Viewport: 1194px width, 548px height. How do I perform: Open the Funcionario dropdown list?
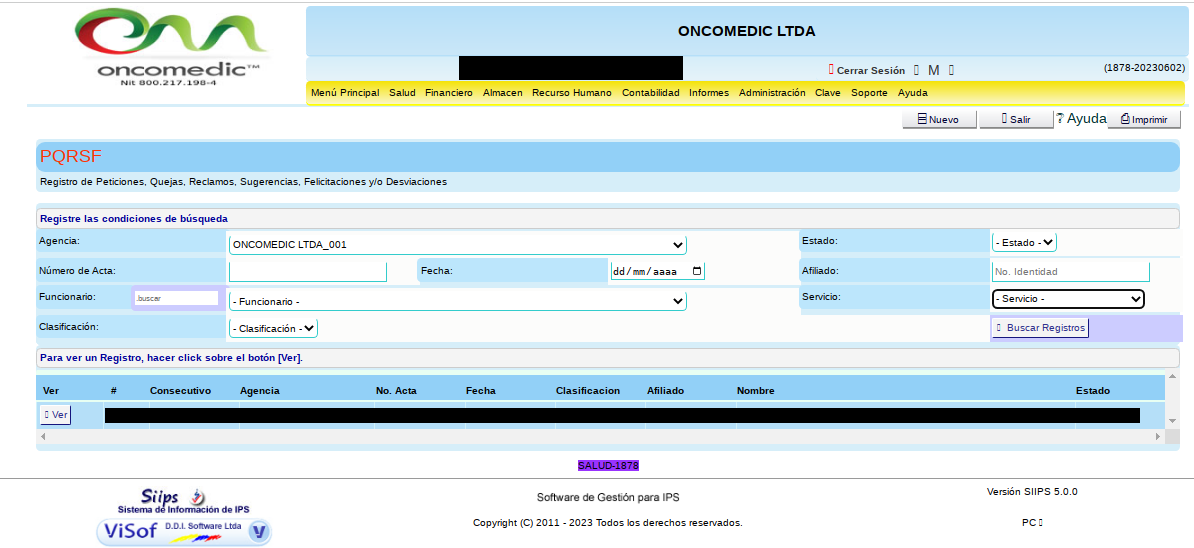pyautogui.click(x=457, y=301)
